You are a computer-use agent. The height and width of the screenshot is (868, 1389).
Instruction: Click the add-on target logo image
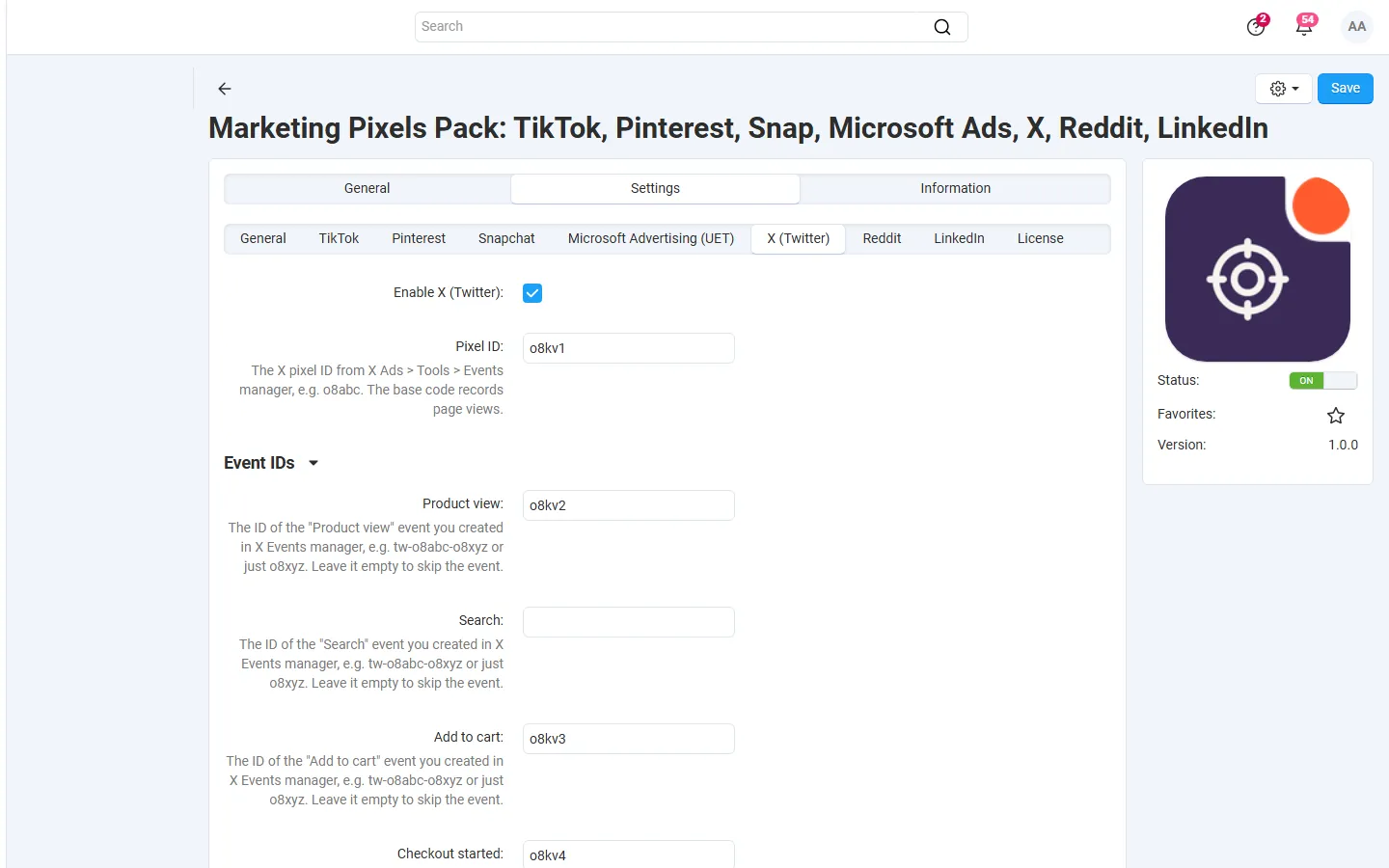click(1258, 269)
